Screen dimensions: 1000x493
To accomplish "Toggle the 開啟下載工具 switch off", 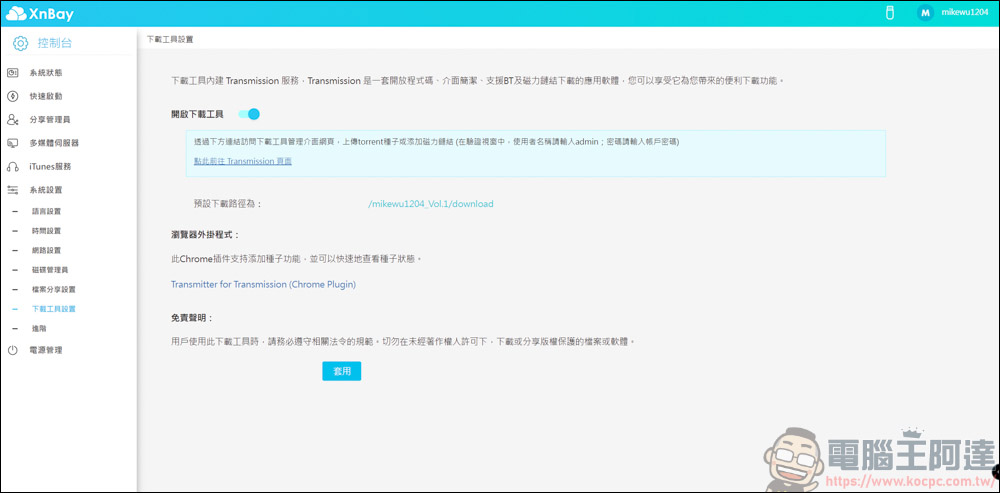I will 249,115.
